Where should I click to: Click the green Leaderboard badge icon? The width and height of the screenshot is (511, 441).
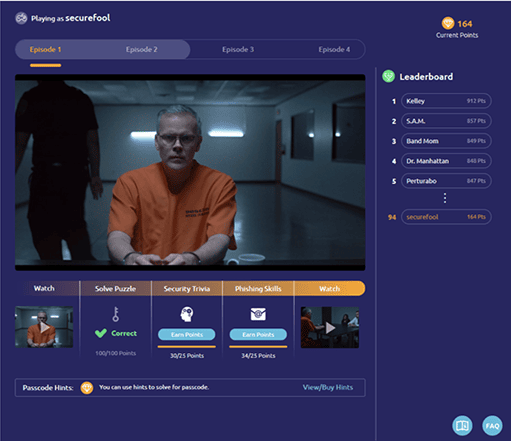388,77
